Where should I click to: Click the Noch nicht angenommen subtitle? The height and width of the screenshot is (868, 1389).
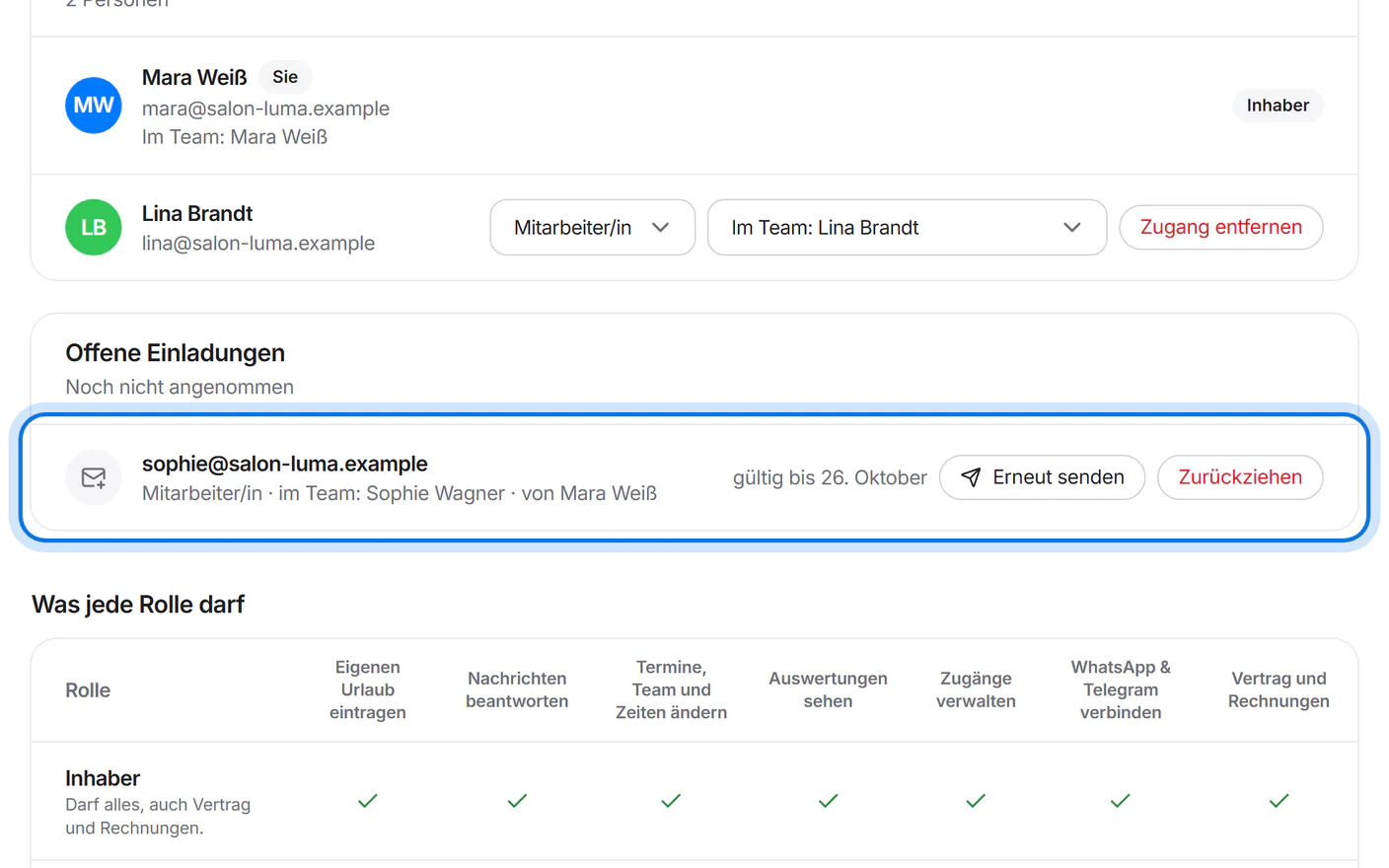click(180, 388)
